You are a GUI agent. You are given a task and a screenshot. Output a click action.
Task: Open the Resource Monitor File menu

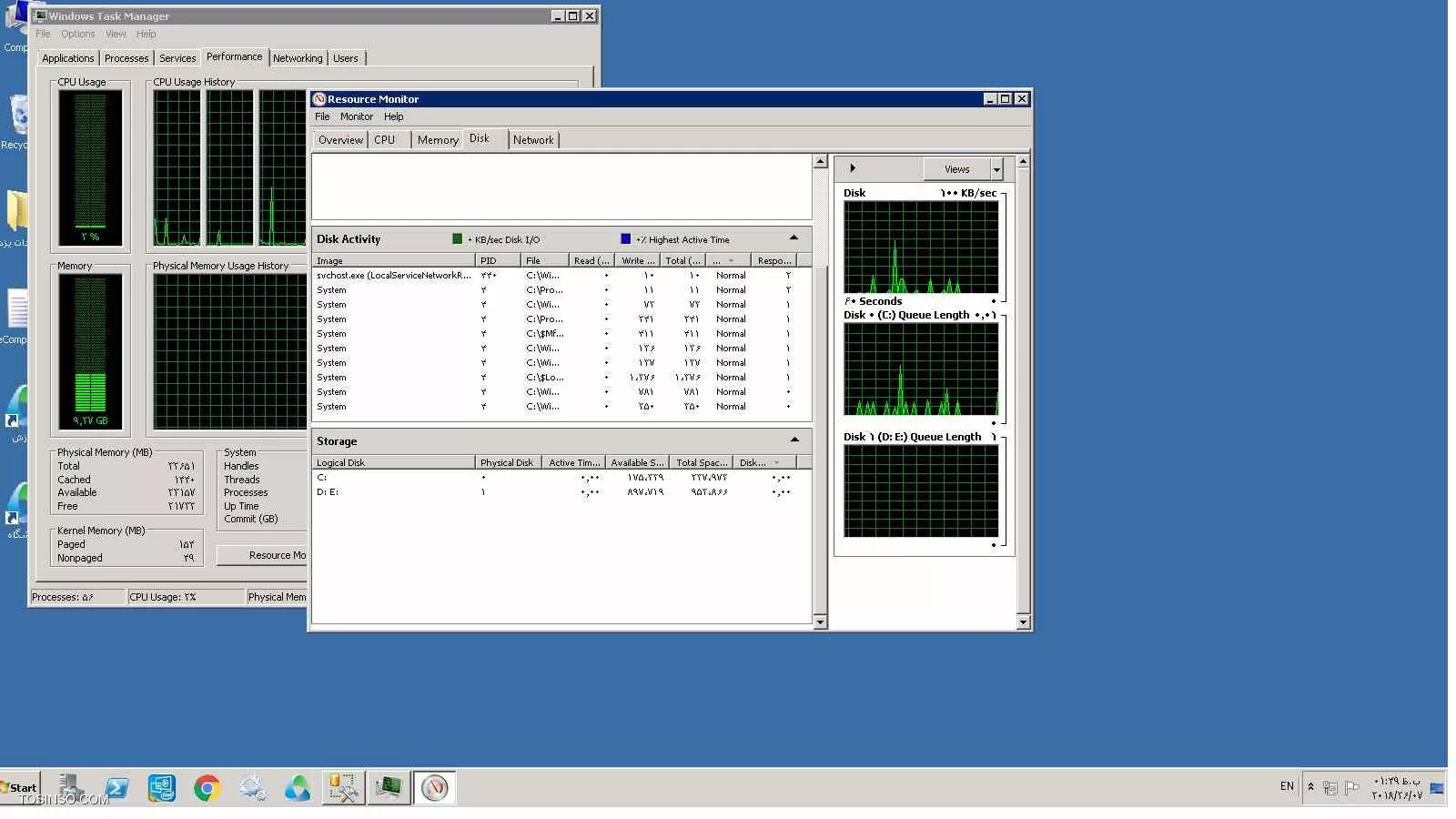322,116
